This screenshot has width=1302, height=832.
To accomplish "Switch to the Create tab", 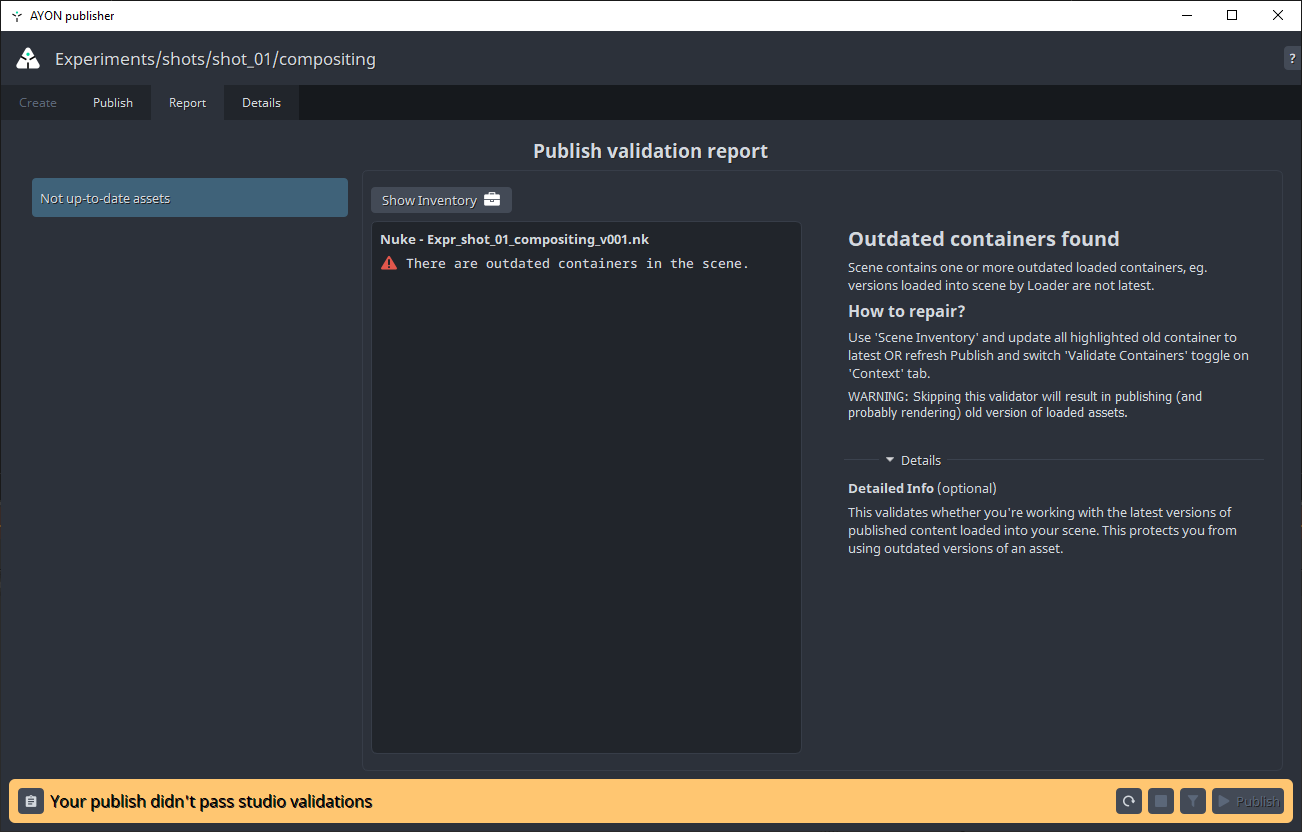I will 38,103.
